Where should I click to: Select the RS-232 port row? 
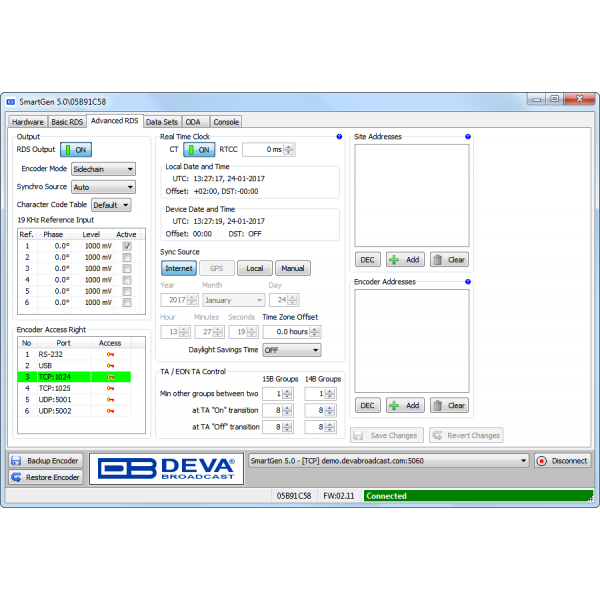(74, 354)
